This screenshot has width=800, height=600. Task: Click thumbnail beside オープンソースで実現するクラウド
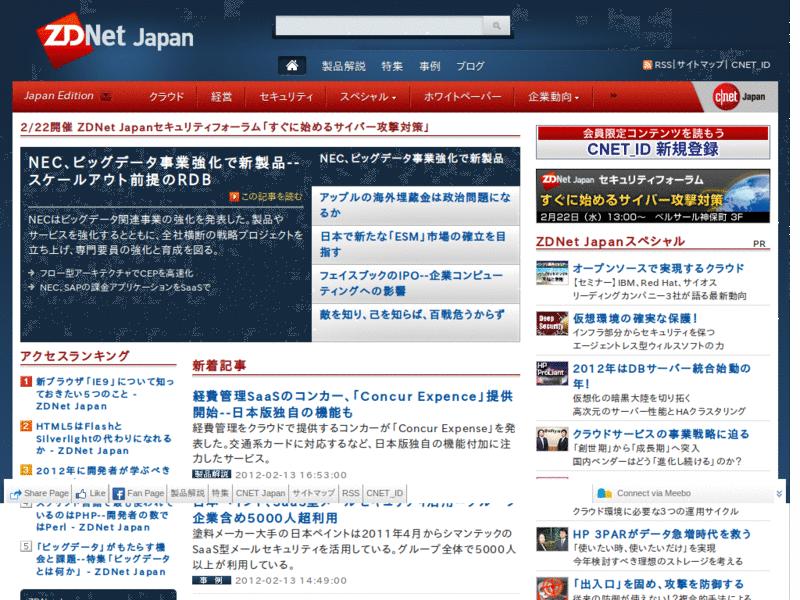552,272
